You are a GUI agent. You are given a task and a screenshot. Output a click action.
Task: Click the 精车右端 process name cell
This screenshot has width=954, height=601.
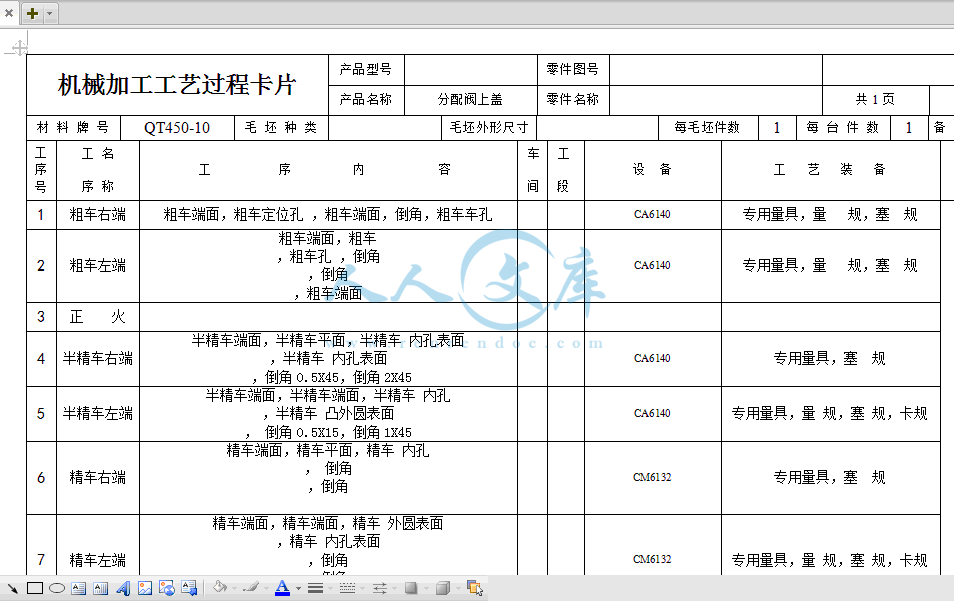click(x=97, y=478)
